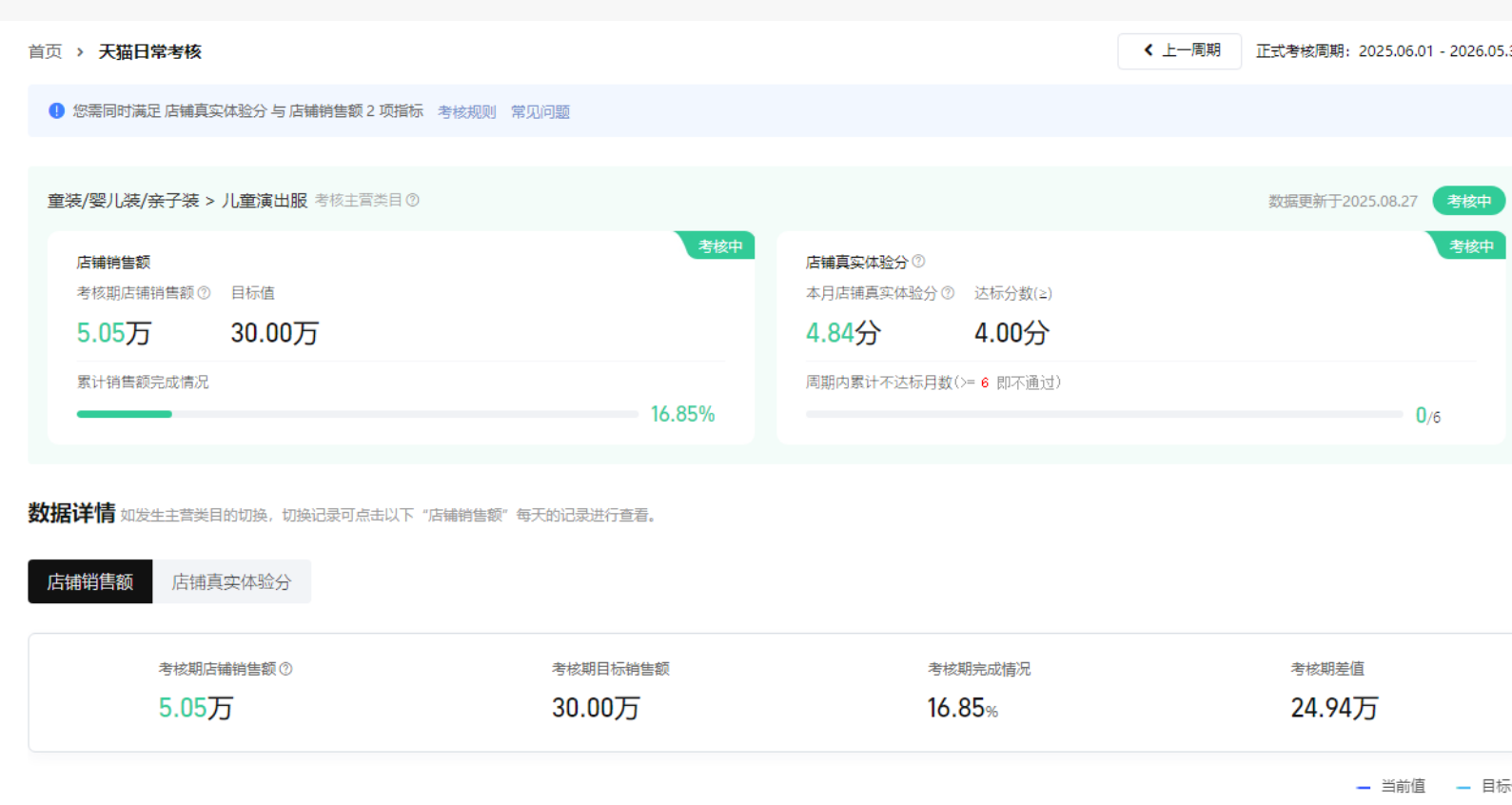1512x805 pixels.
Task: Click the 考核中 corner tag on the sales card
Action: (x=719, y=246)
